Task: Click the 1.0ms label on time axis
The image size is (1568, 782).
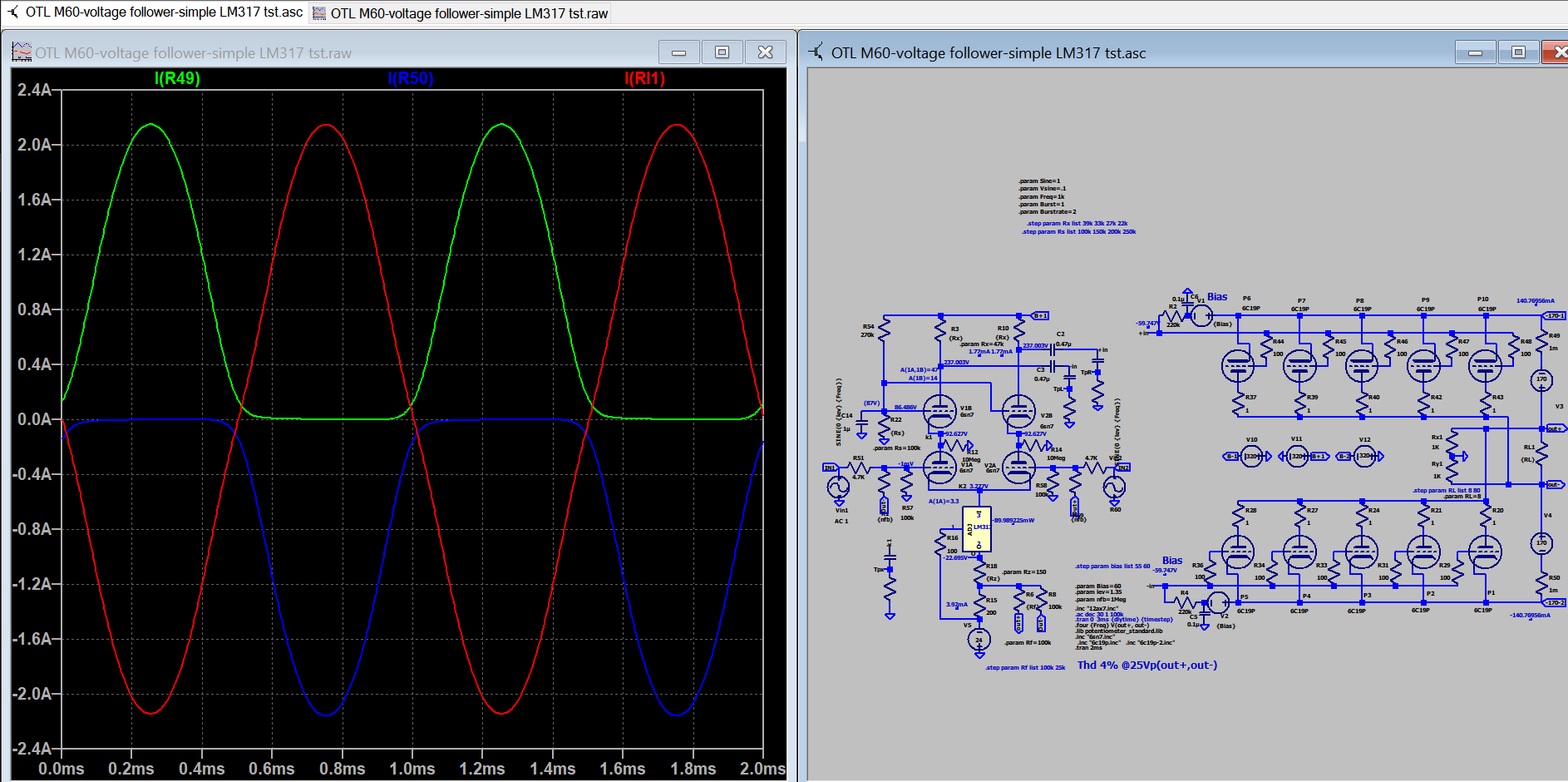Action: coord(412,769)
